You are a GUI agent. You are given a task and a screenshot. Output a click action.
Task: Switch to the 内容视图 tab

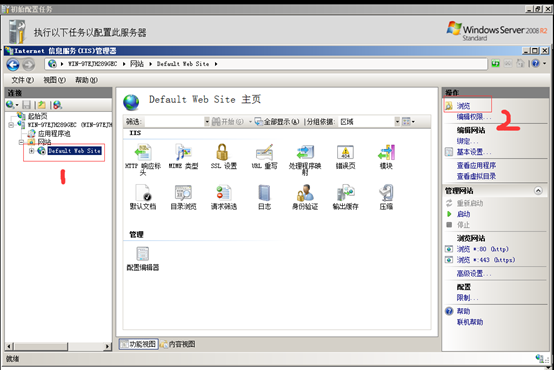(178, 344)
